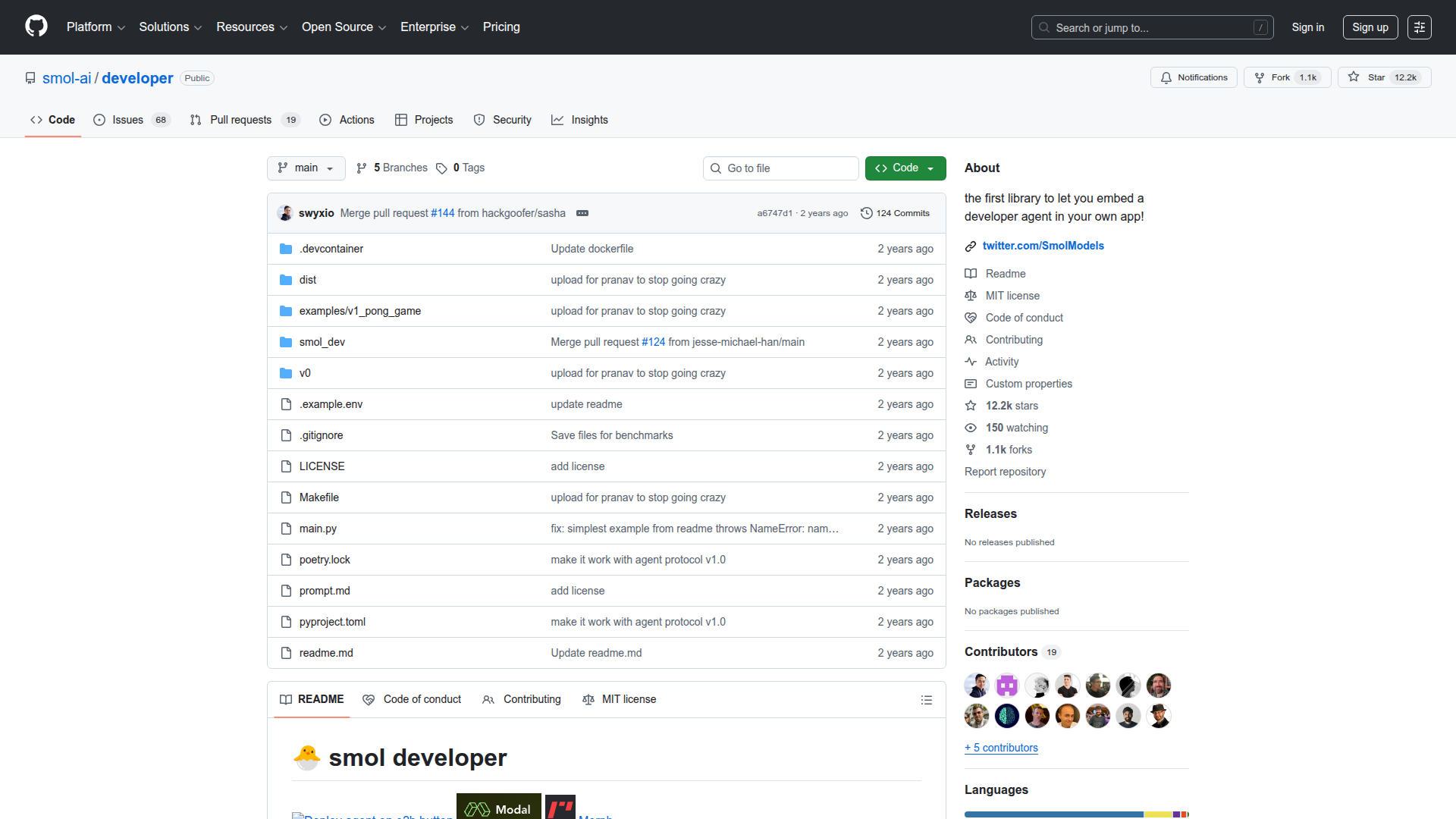
Task: Open the README table of contents icon
Action: (x=927, y=699)
